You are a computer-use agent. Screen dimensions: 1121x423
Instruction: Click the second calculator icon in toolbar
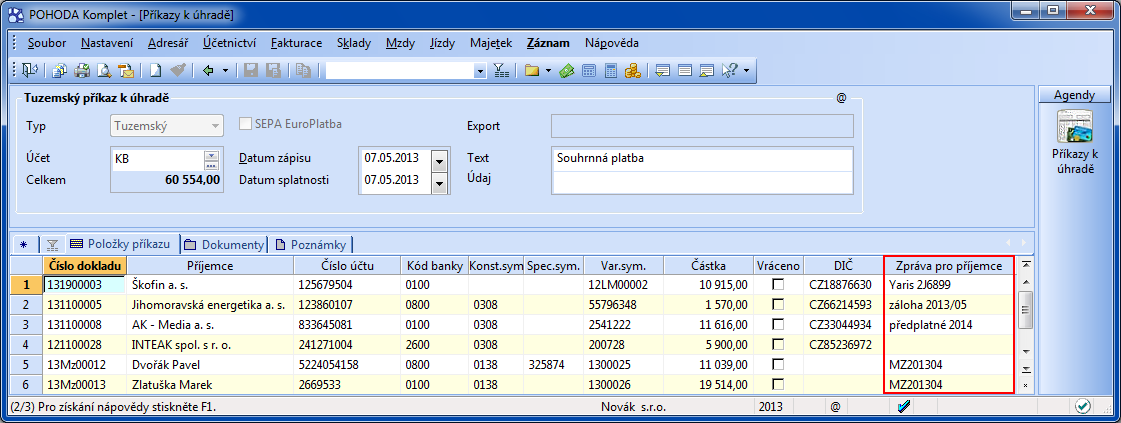coord(611,70)
